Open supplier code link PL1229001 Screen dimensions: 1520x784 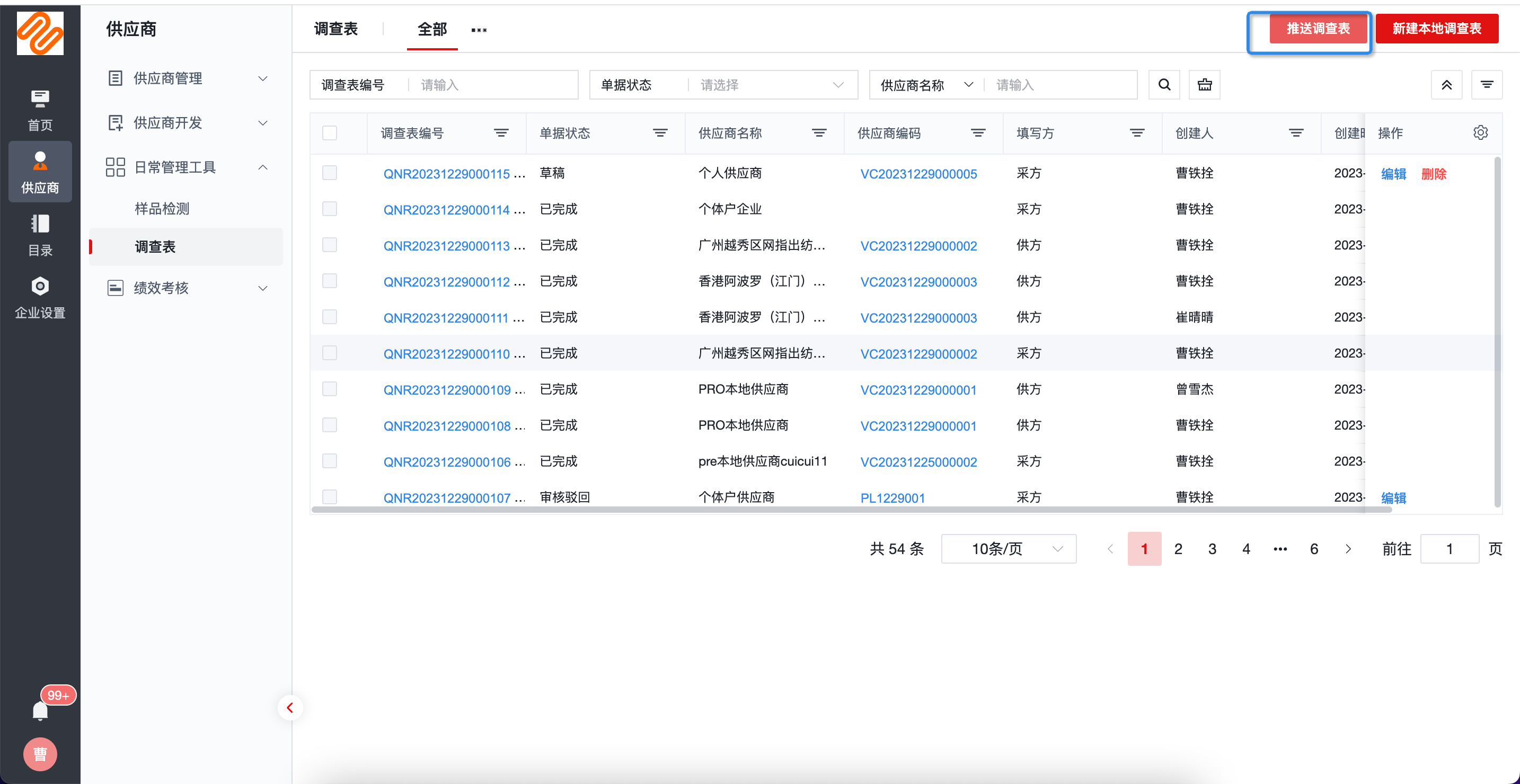[x=892, y=498]
